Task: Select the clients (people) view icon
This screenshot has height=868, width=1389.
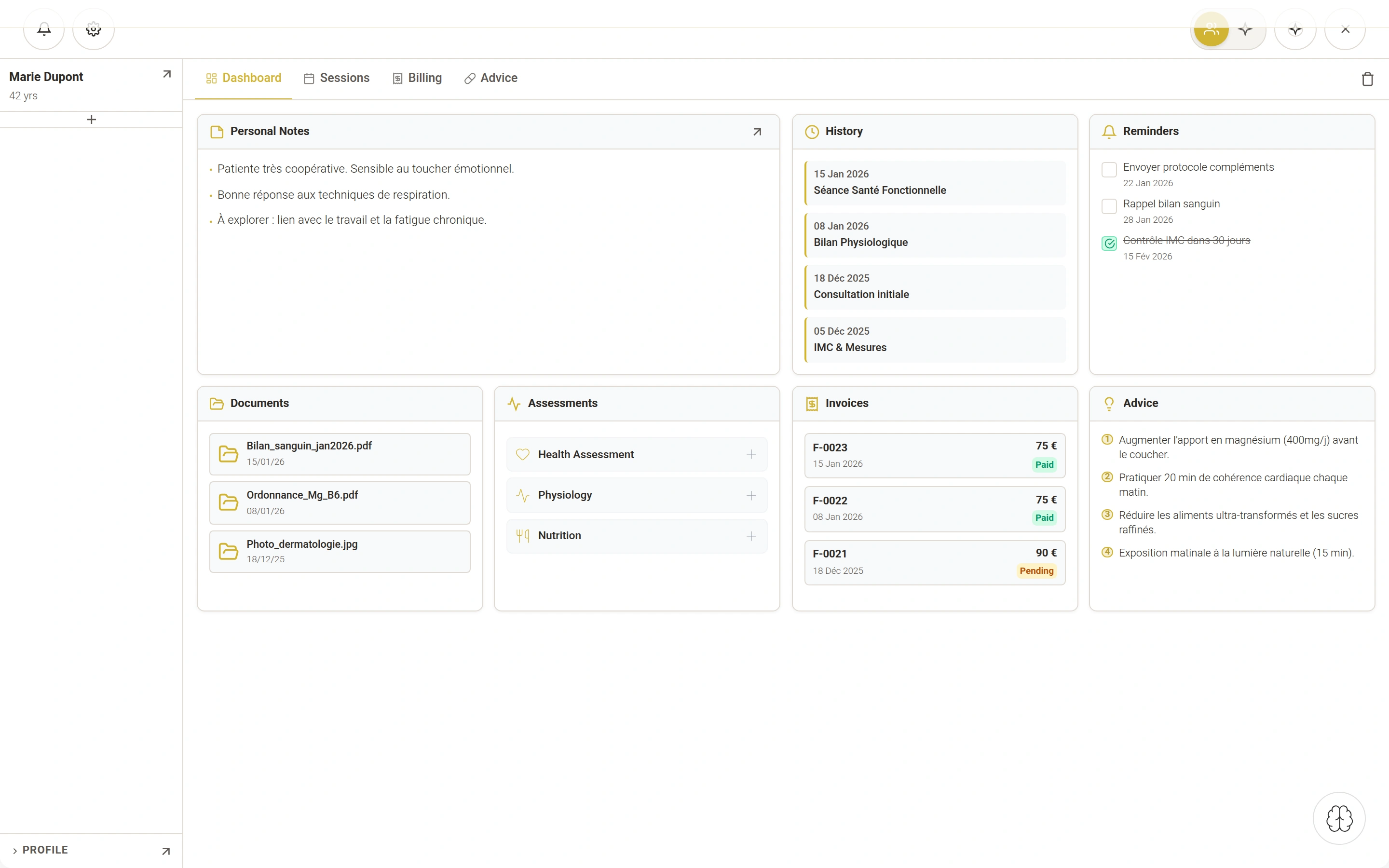Action: click(1211, 29)
